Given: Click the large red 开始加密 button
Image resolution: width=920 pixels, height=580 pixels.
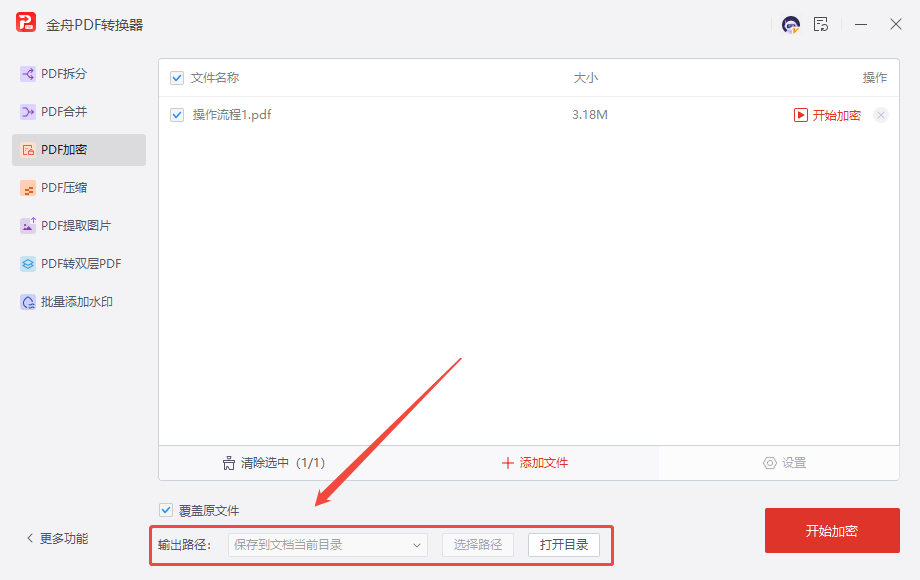Looking at the screenshot, I should (x=832, y=531).
